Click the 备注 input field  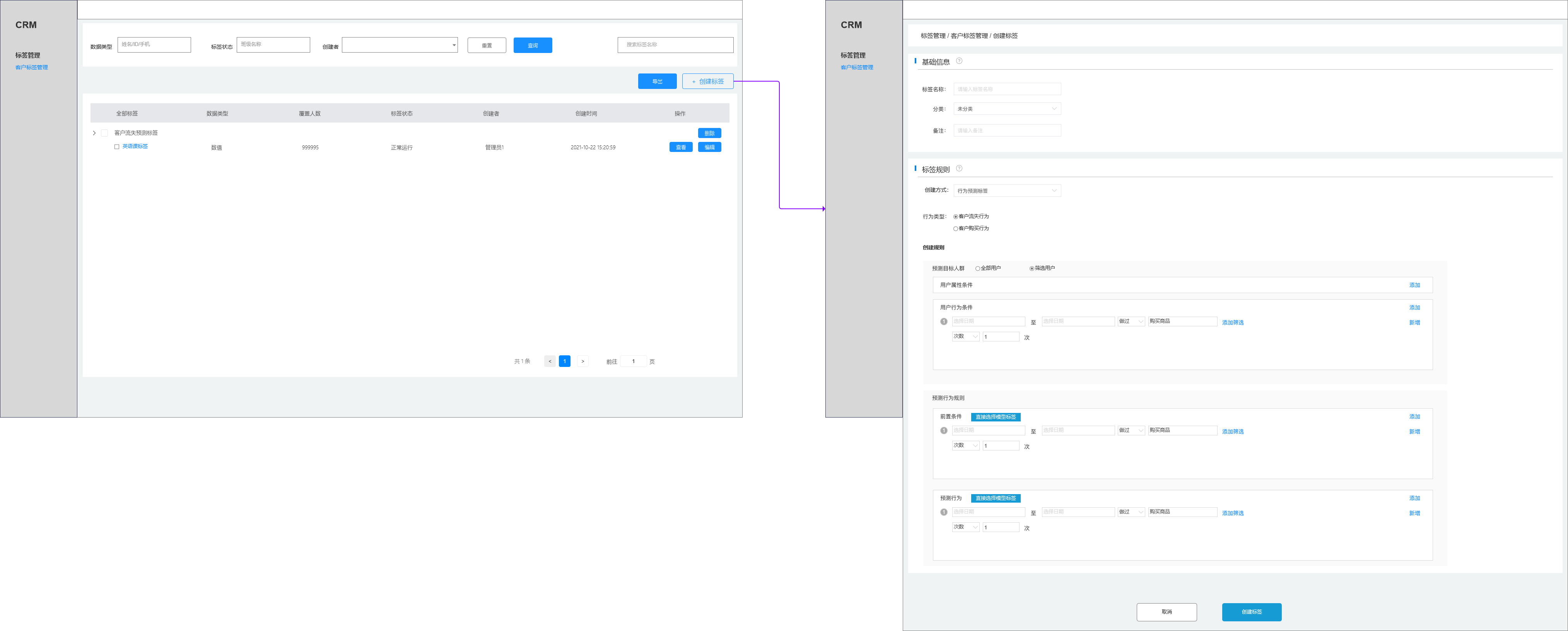1008,131
